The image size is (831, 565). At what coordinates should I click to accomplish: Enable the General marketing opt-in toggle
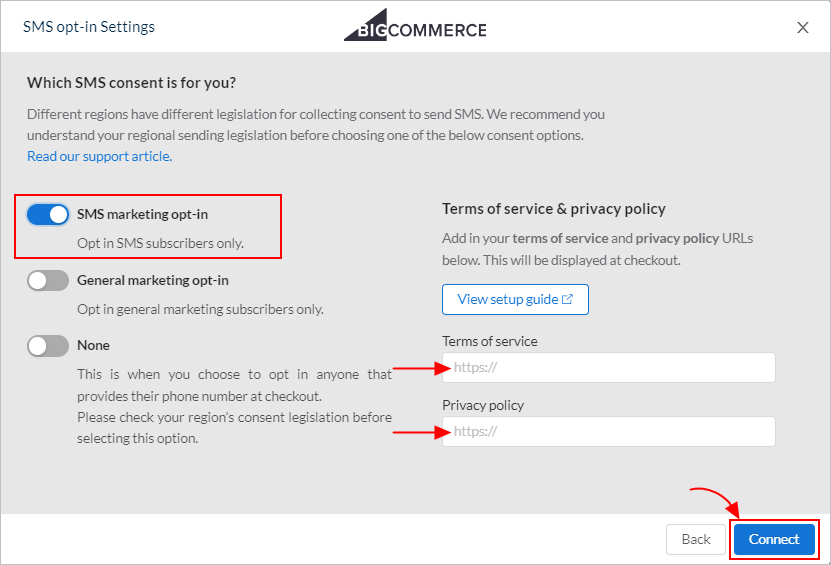click(48, 280)
